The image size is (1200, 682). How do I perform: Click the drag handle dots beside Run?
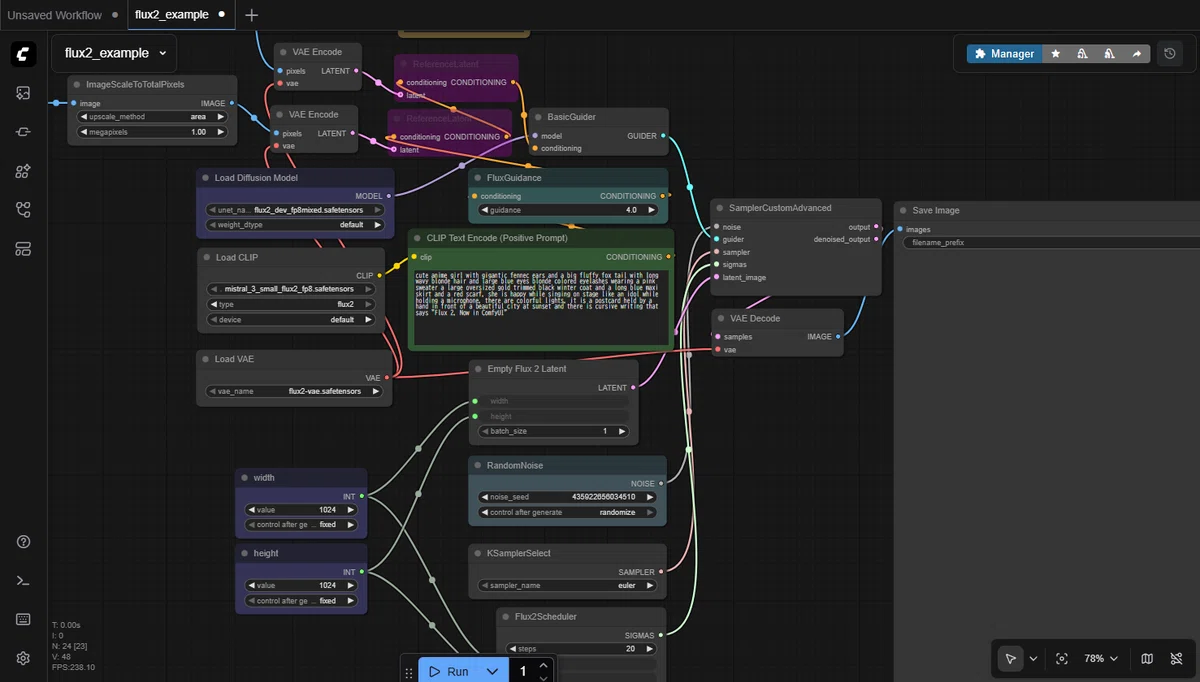[409, 672]
